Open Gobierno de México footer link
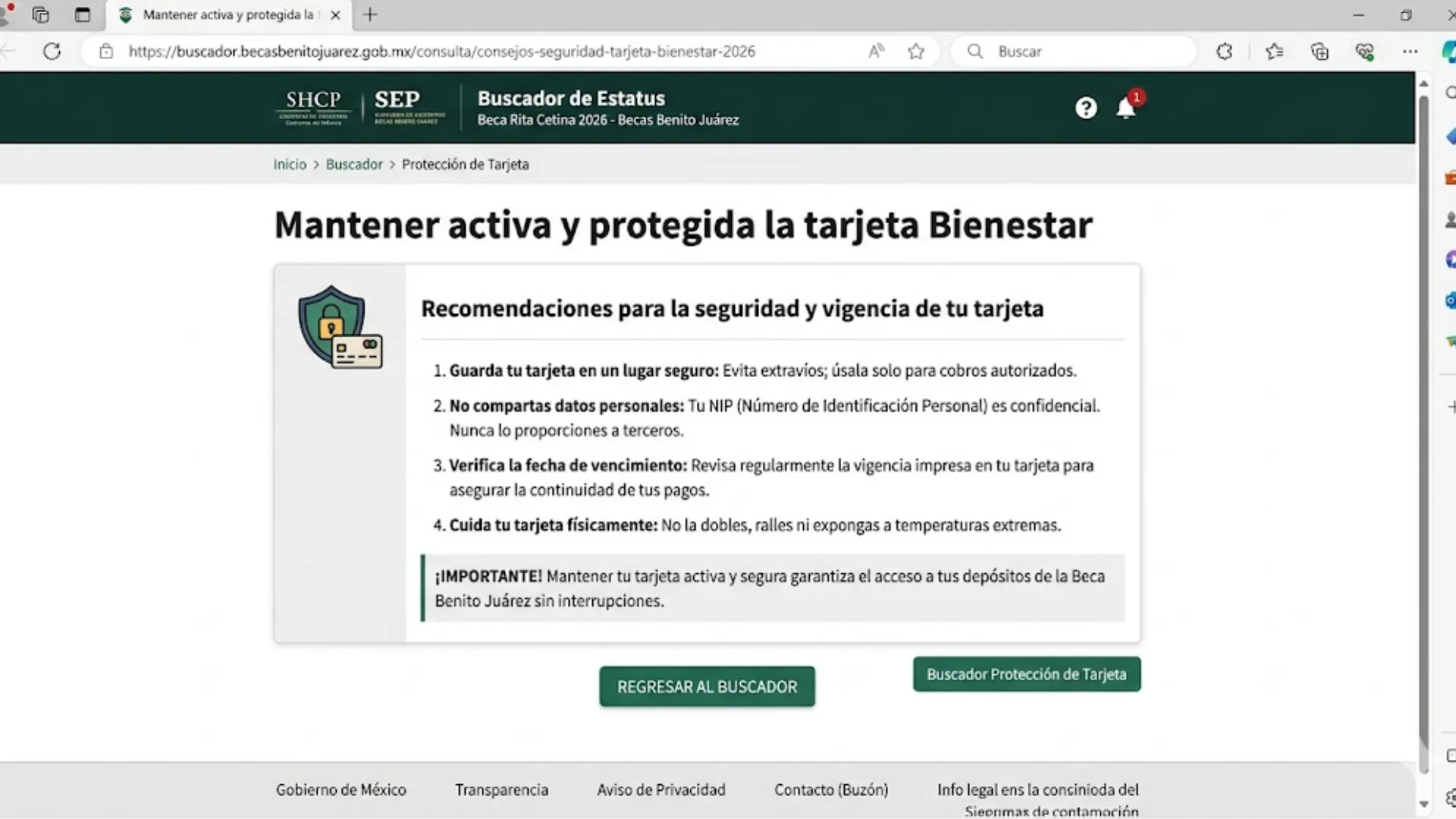1456x819 pixels. tap(341, 790)
